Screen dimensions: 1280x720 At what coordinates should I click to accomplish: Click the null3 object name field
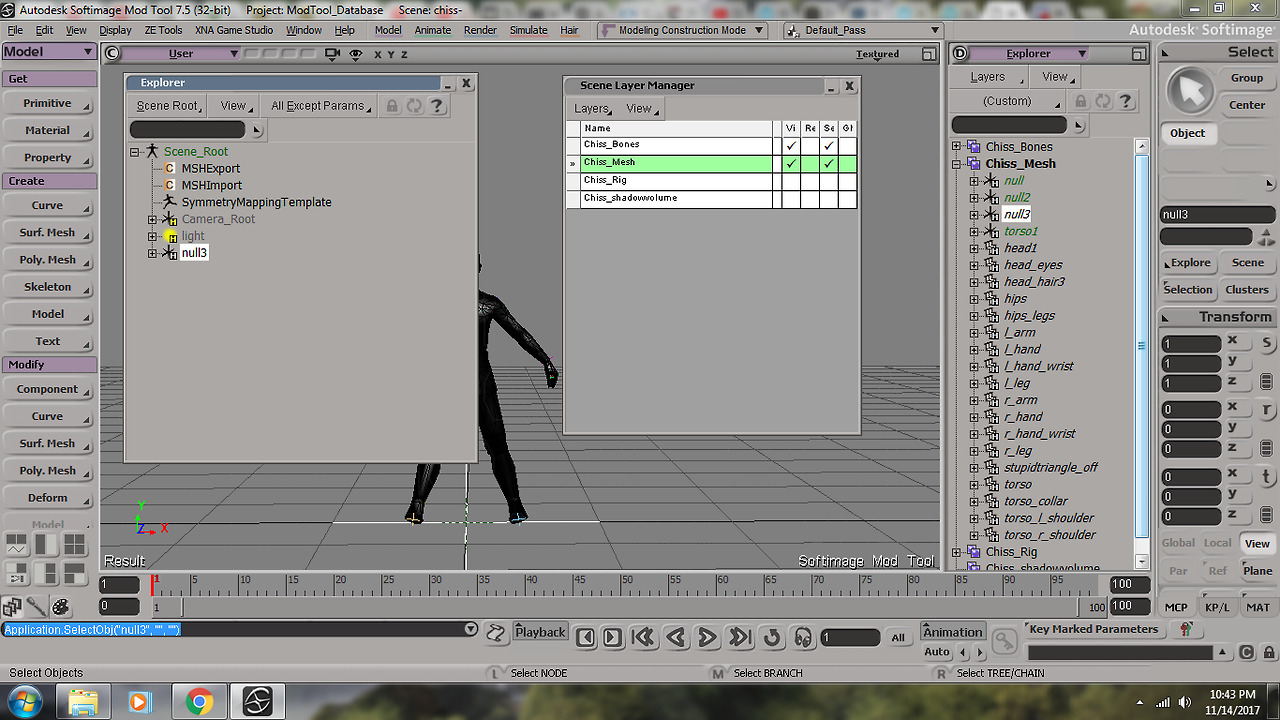[1217, 214]
